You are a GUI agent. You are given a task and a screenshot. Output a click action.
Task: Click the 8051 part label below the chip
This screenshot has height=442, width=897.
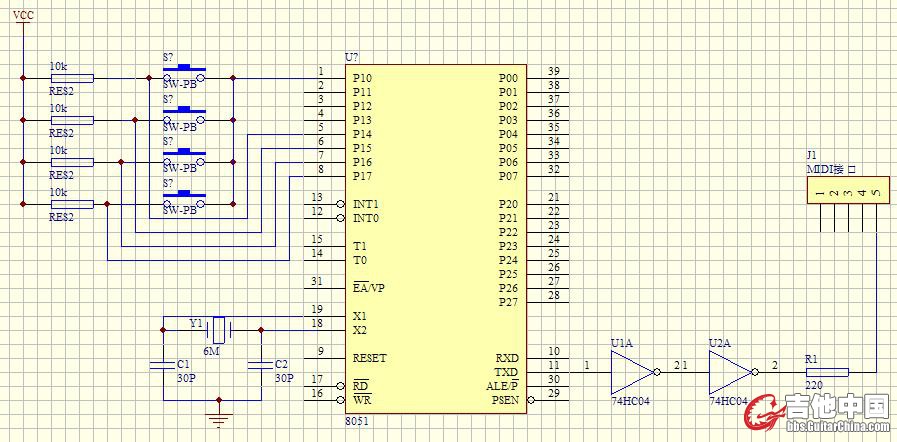pos(355,421)
